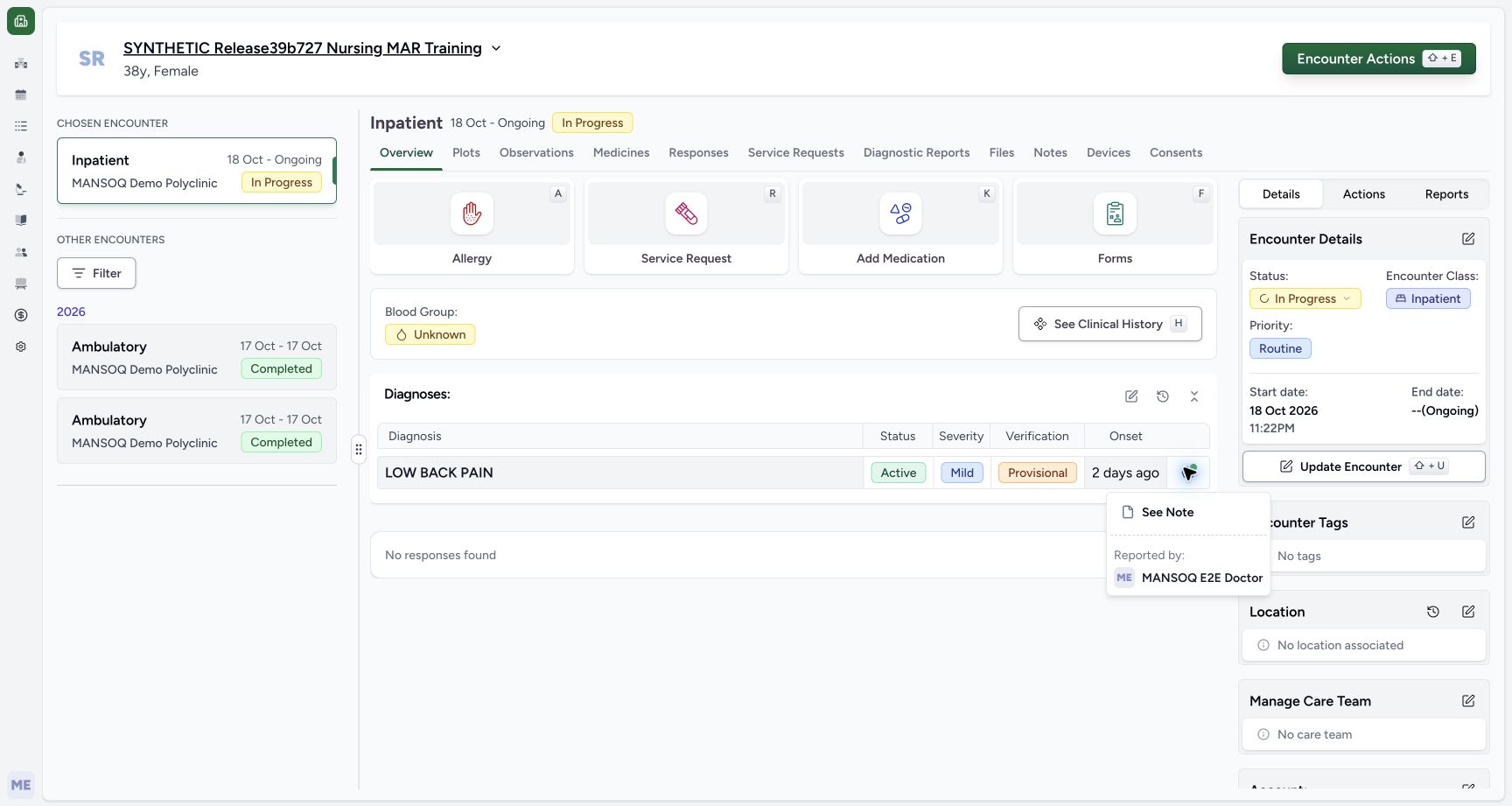Screen dimensions: 1512x806
Task: Open the In Progress status dropdown
Action: click(x=1305, y=298)
